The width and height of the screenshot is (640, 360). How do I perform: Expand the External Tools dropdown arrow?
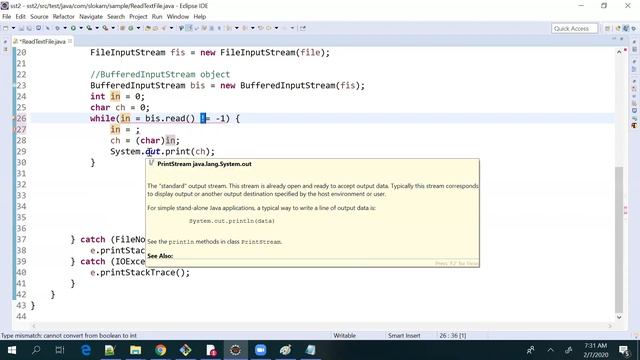pyautogui.click(x=113, y=28)
